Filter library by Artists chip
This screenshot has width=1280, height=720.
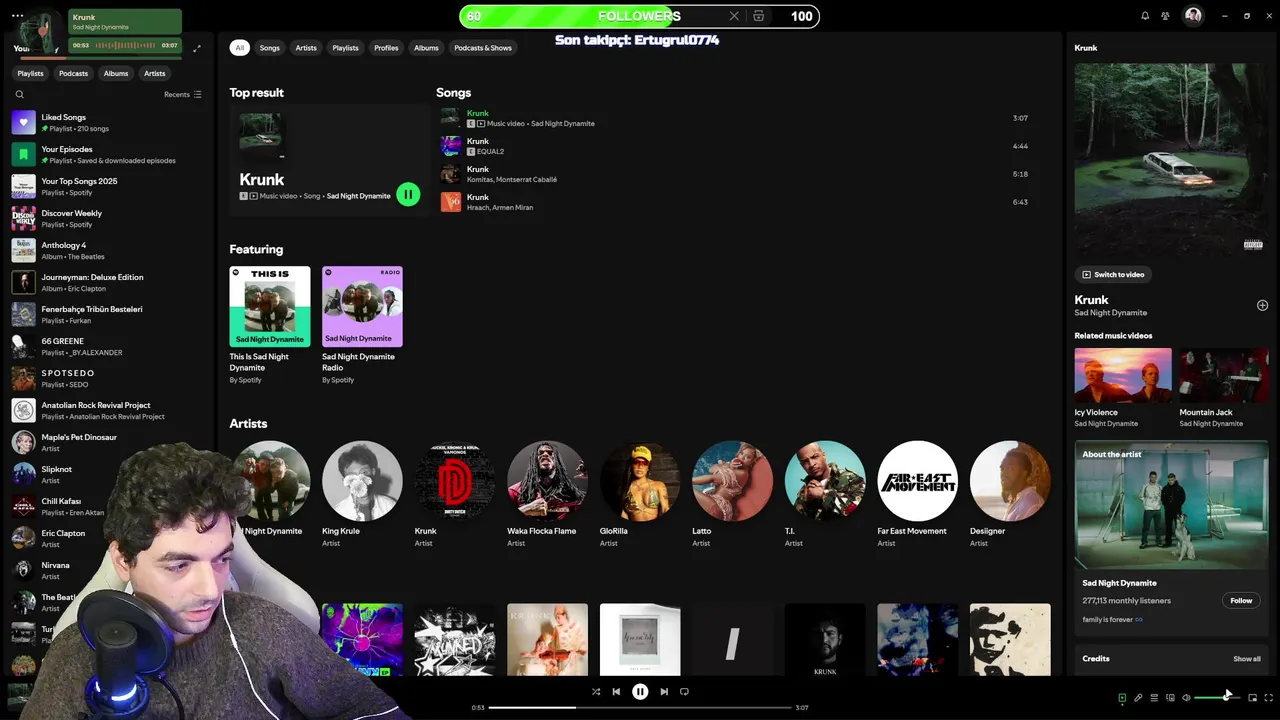tap(154, 73)
